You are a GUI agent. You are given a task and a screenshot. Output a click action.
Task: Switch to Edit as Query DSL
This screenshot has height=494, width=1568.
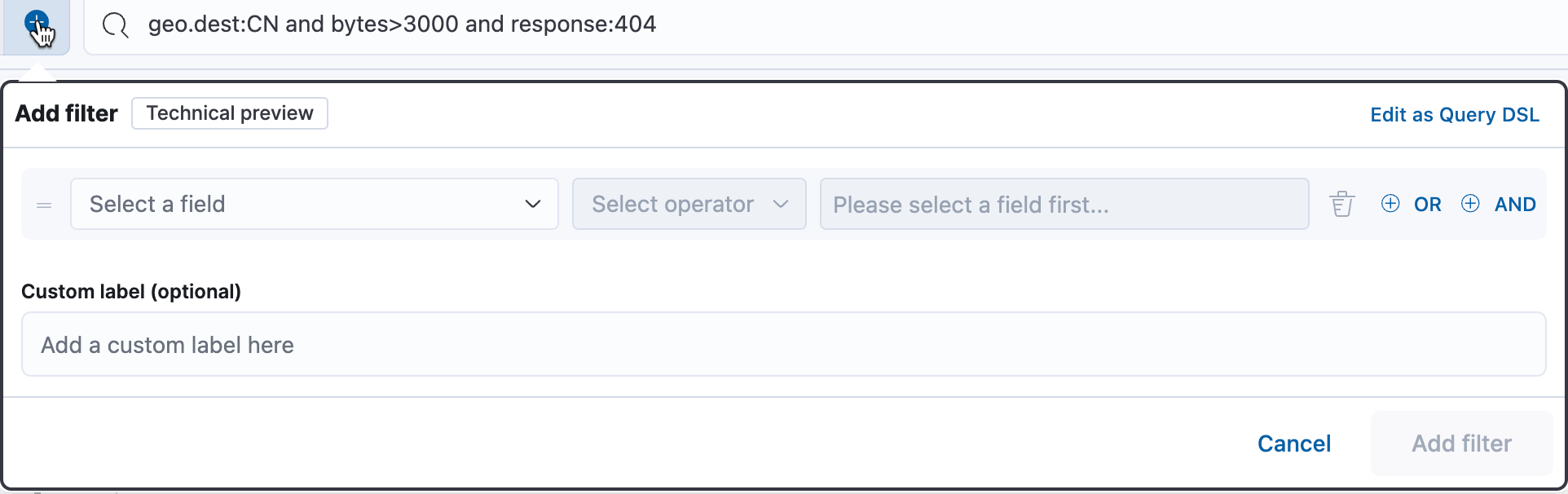point(1455,115)
